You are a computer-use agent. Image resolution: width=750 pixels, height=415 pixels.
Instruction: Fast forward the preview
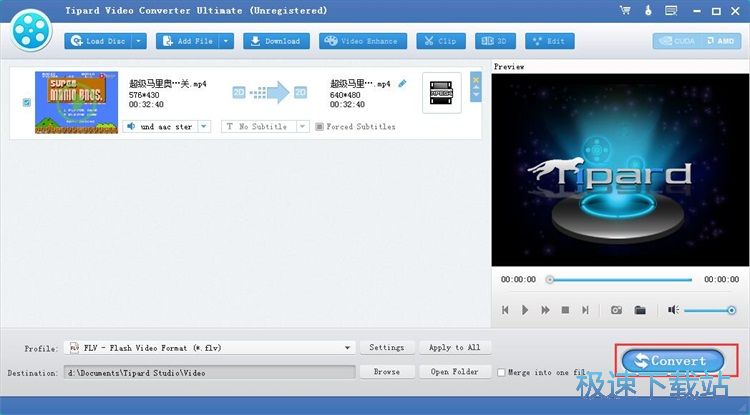pyautogui.click(x=545, y=310)
